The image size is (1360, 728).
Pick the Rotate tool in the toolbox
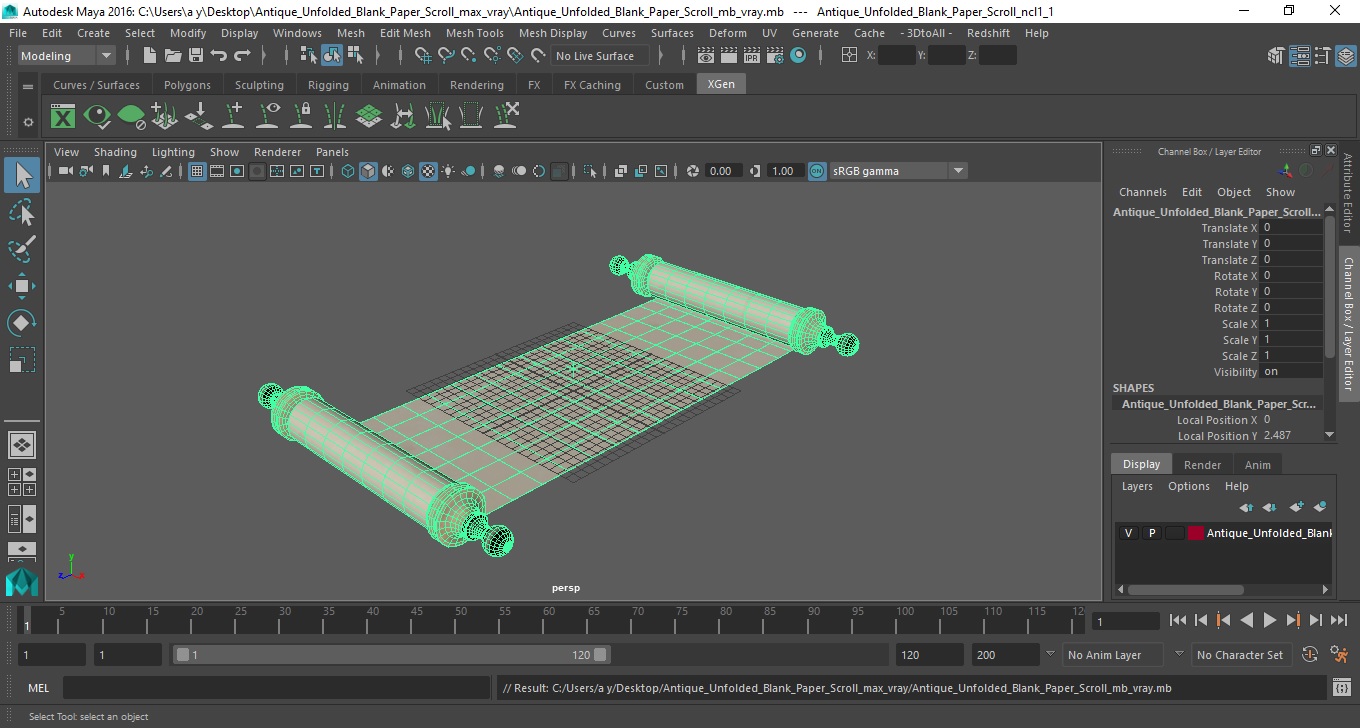[x=22, y=322]
